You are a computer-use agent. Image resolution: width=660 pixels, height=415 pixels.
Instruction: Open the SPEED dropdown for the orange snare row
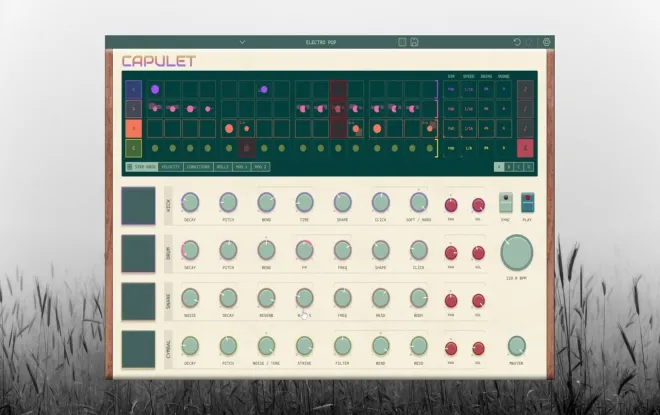468,128
